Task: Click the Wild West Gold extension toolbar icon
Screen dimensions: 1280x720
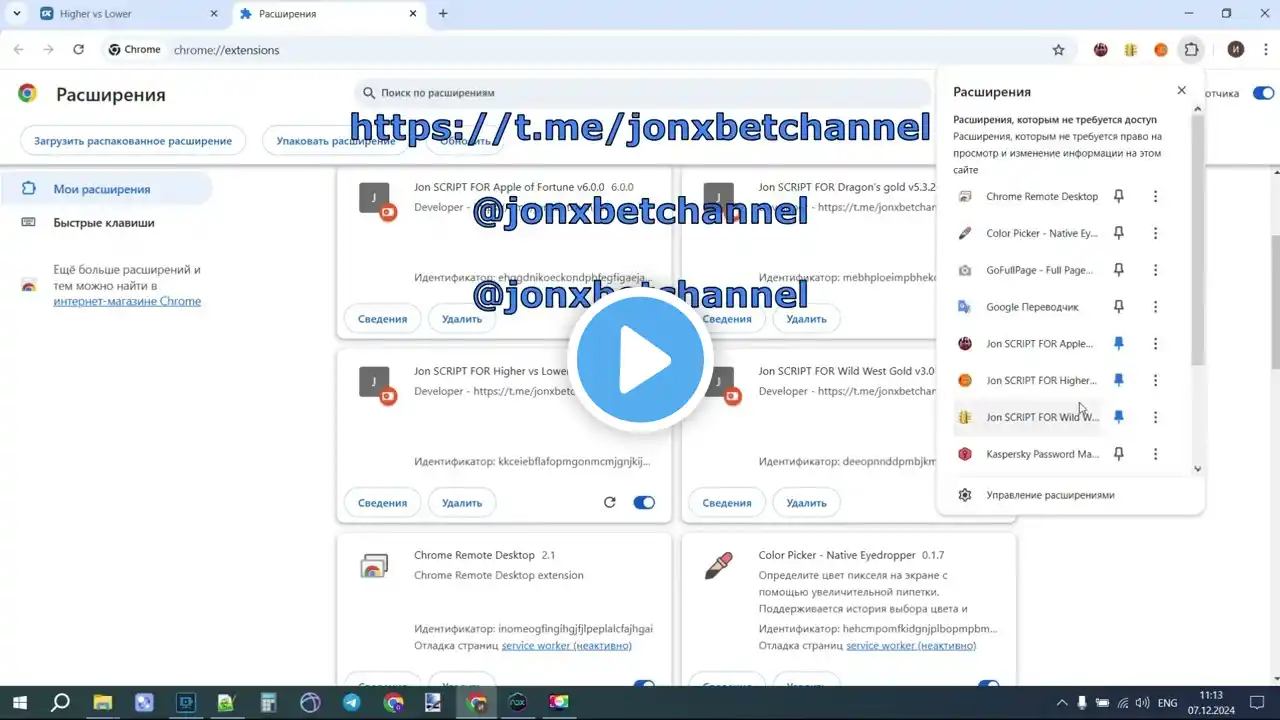Action: point(1131,49)
